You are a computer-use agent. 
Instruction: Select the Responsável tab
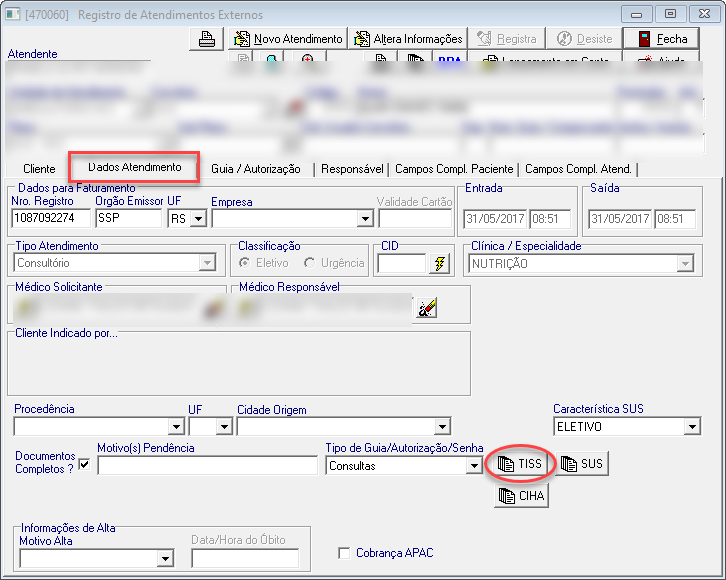pyautogui.click(x=352, y=169)
